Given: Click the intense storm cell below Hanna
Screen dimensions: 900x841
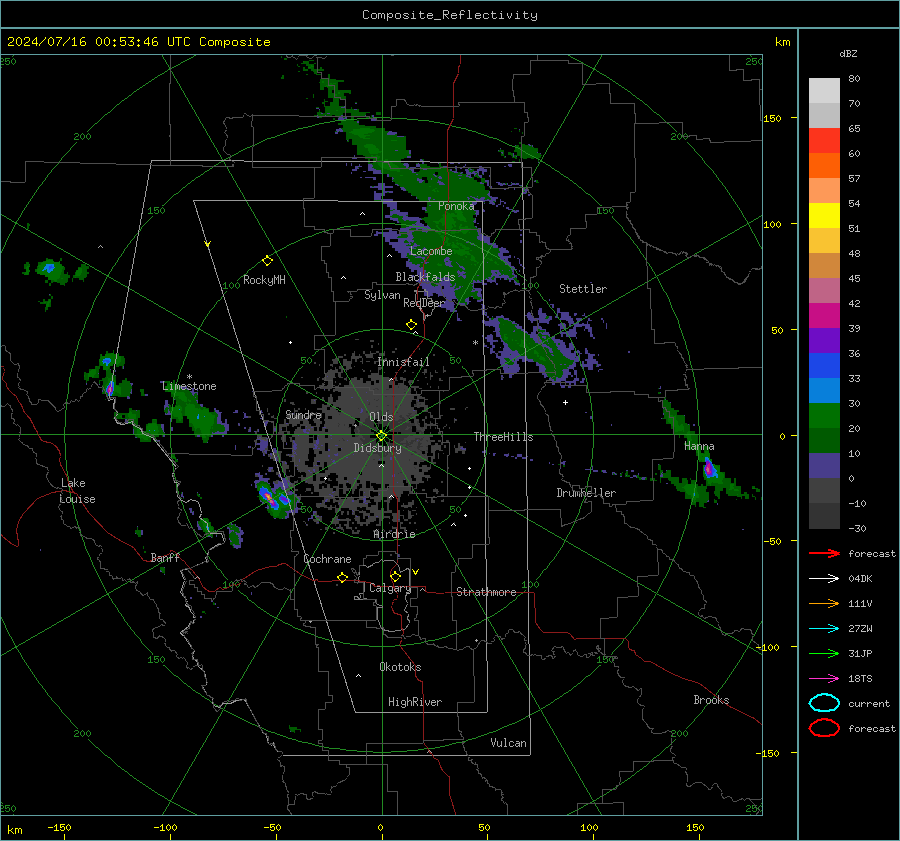Looking at the screenshot, I should tap(710, 468).
